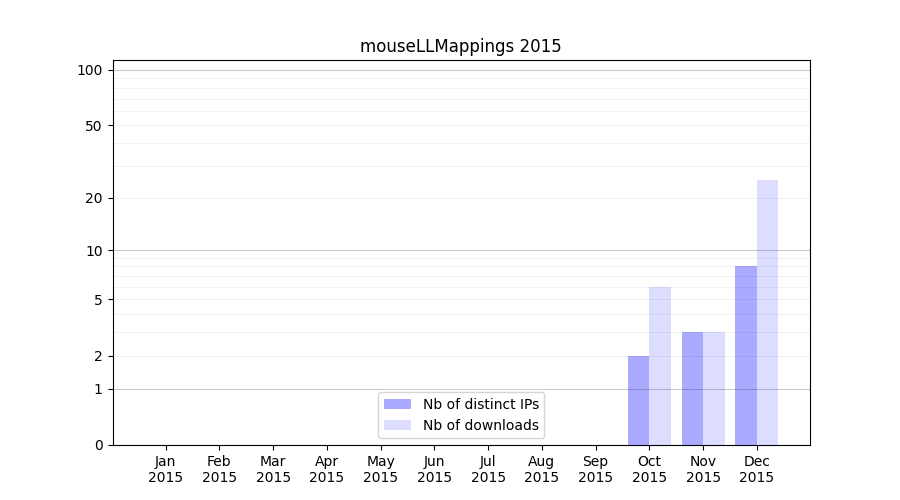Viewport: 900px width, 500px height.
Task: Select the 'Nb of downloads' legend label
Action: point(481,426)
